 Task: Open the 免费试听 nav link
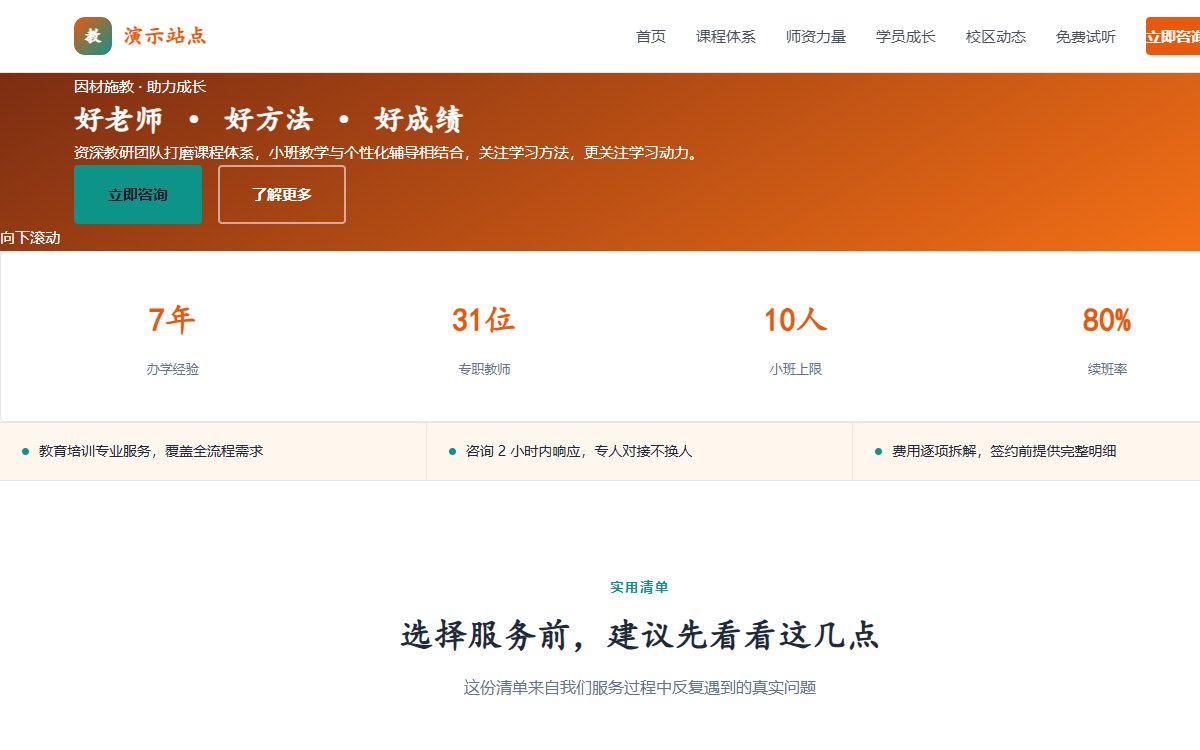1086,37
